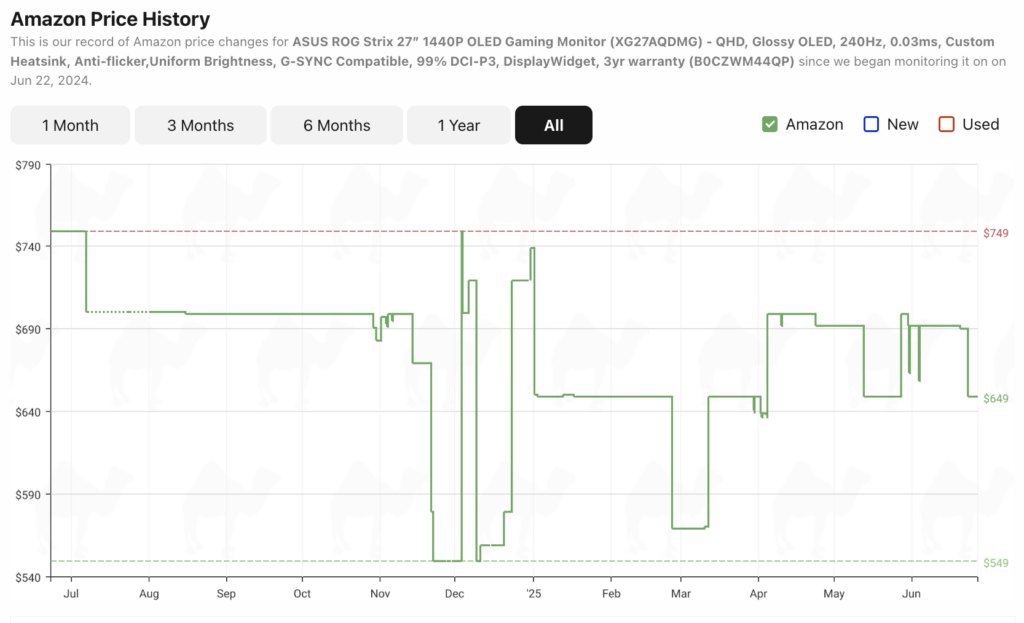The width and height of the screenshot is (1024, 623).
Task: Select the 3 Months range tab
Action: pyautogui.click(x=200, y=125)
